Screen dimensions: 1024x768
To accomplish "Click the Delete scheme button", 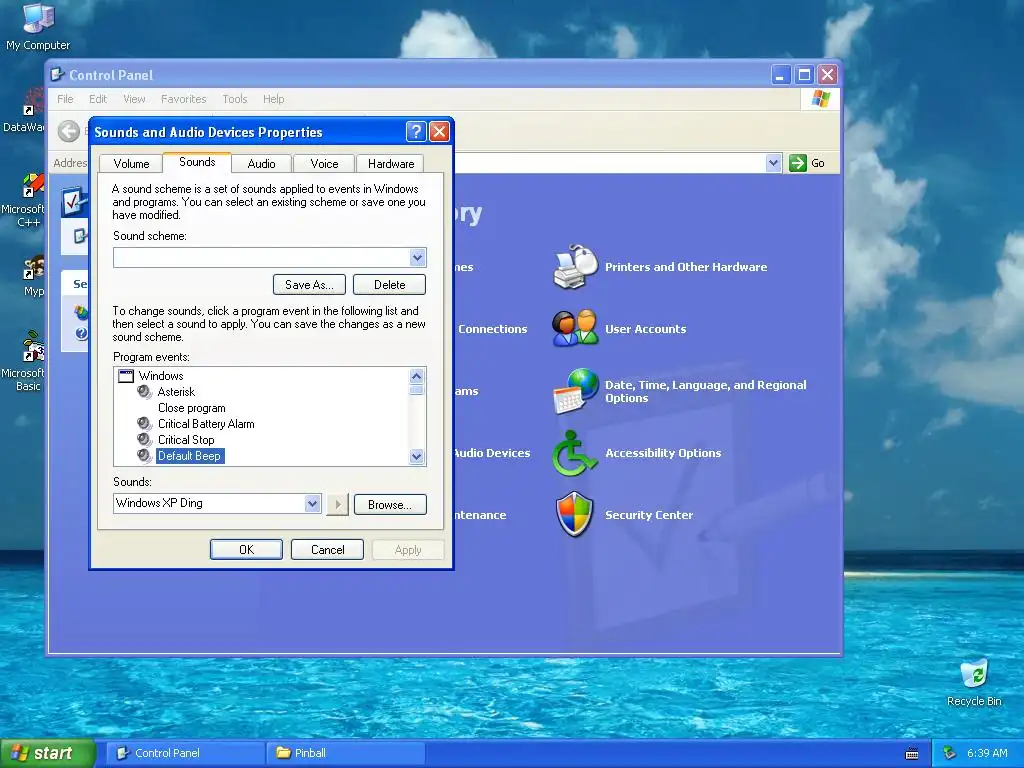I will coord(389,285).
